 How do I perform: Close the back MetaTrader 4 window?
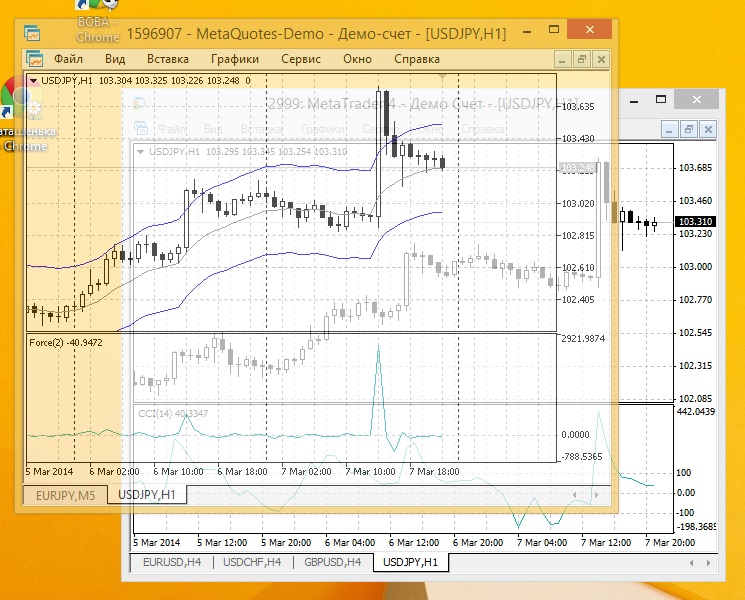697,99
